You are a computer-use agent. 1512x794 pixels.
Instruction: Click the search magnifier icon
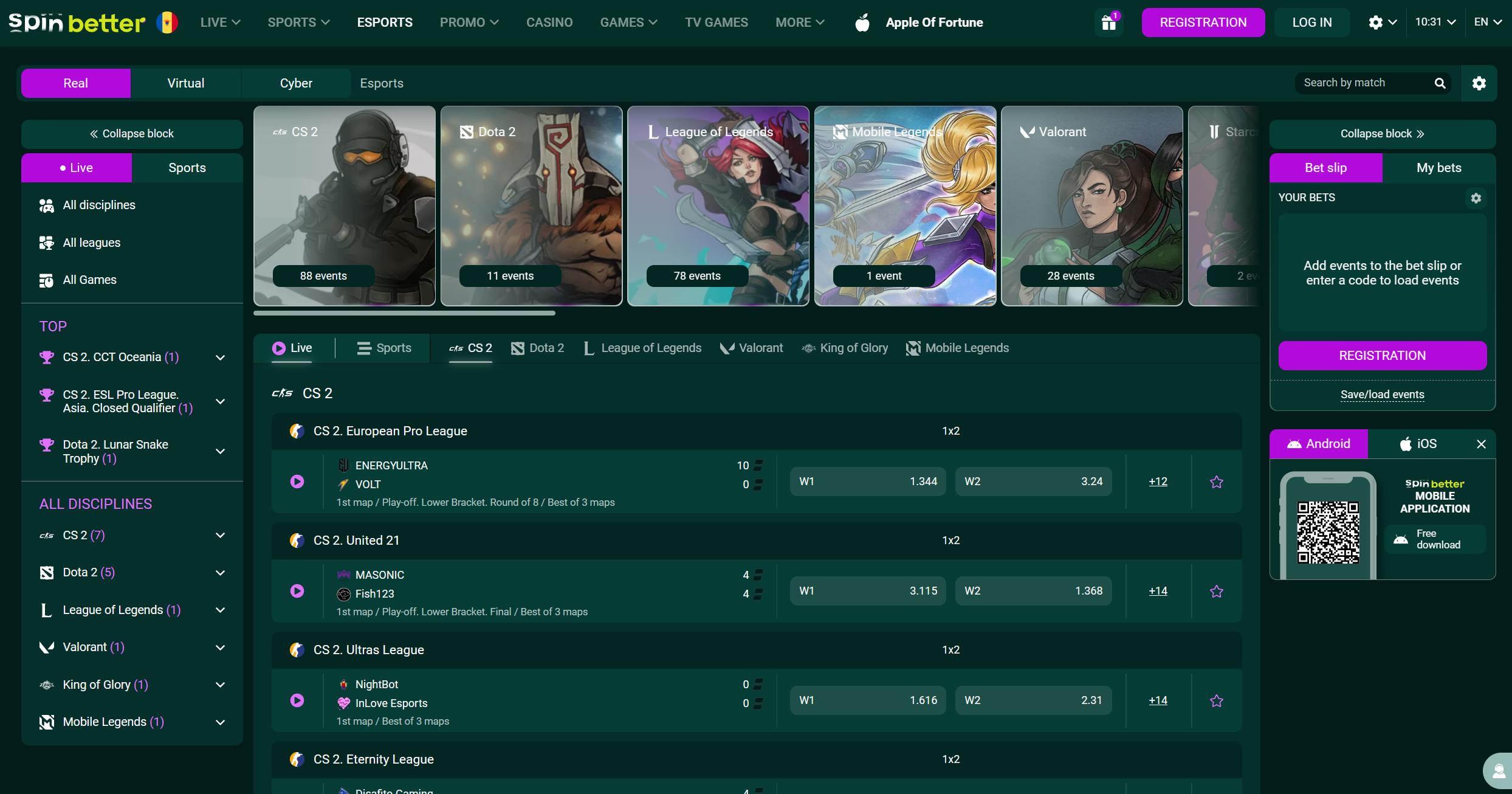click(x=1440, y=83)
